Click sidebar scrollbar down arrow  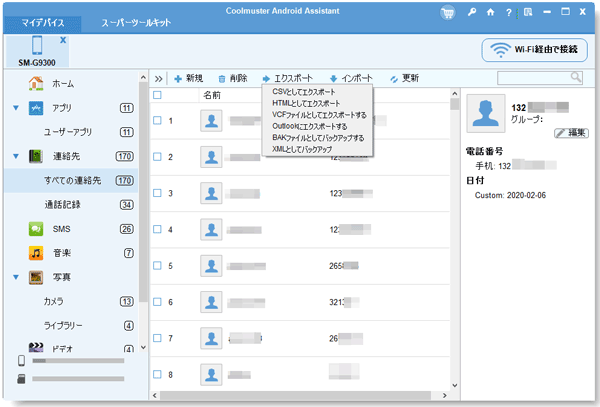(143, 347)
